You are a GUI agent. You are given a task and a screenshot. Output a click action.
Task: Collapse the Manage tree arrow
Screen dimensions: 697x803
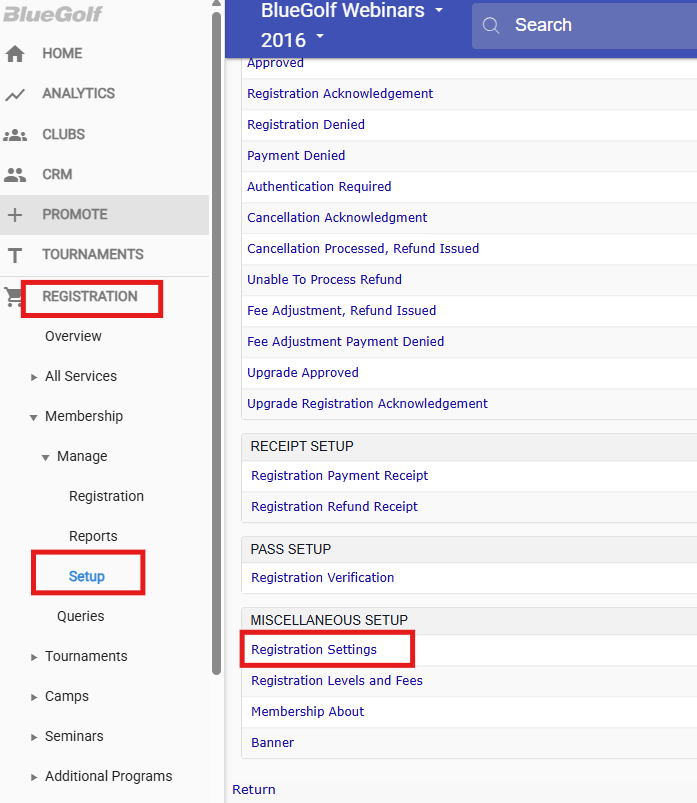tap(46, 457)
